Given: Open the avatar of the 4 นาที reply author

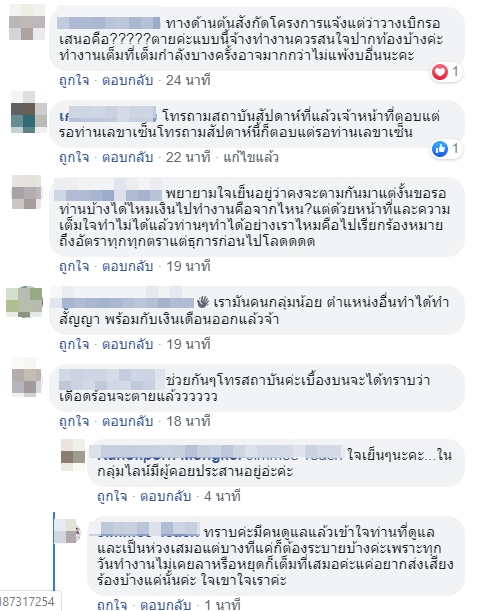Looking at the screenshot, I should coord(73,455).
